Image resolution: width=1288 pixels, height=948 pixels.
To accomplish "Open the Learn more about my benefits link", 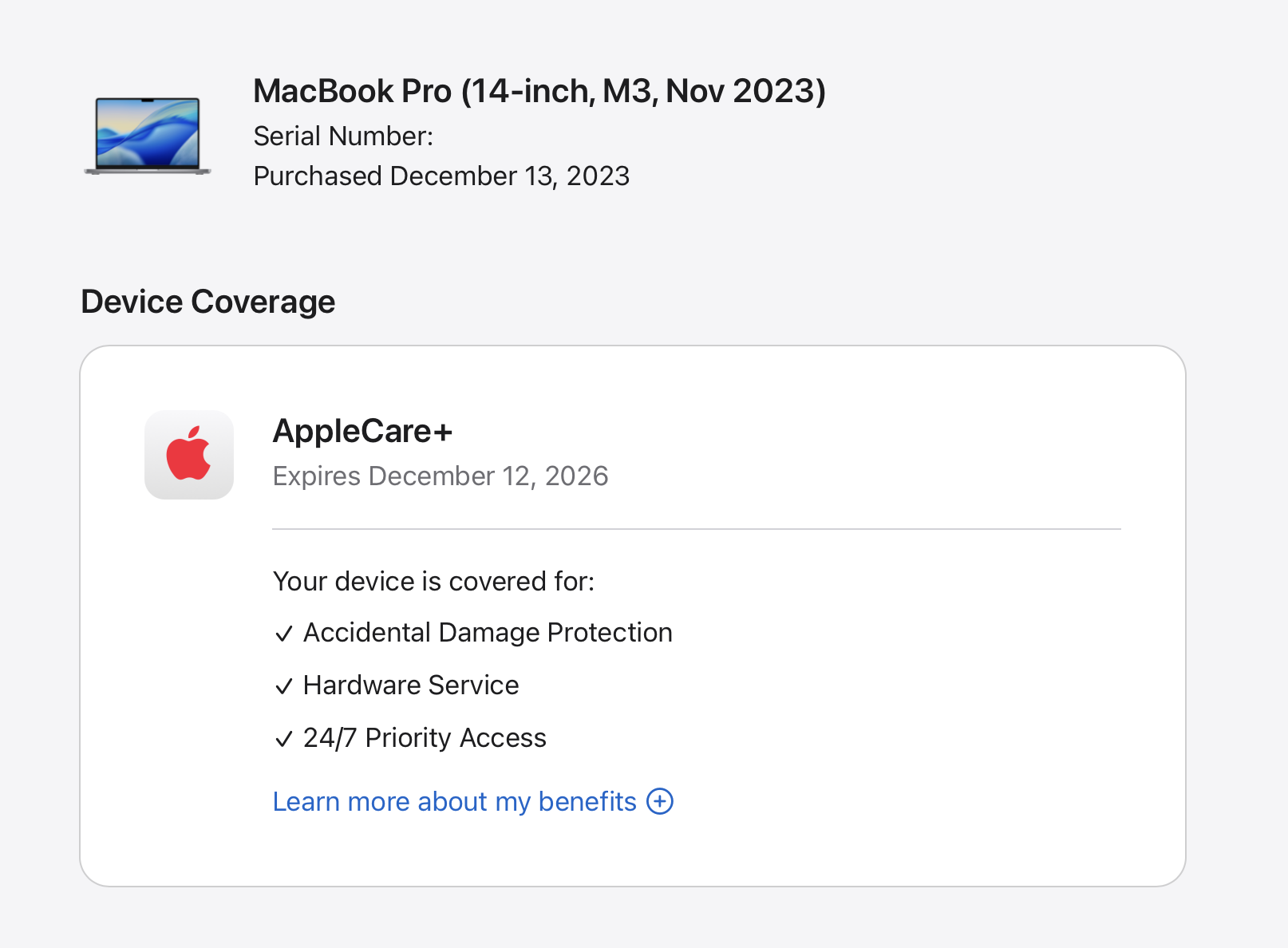I will coord(455,801).
